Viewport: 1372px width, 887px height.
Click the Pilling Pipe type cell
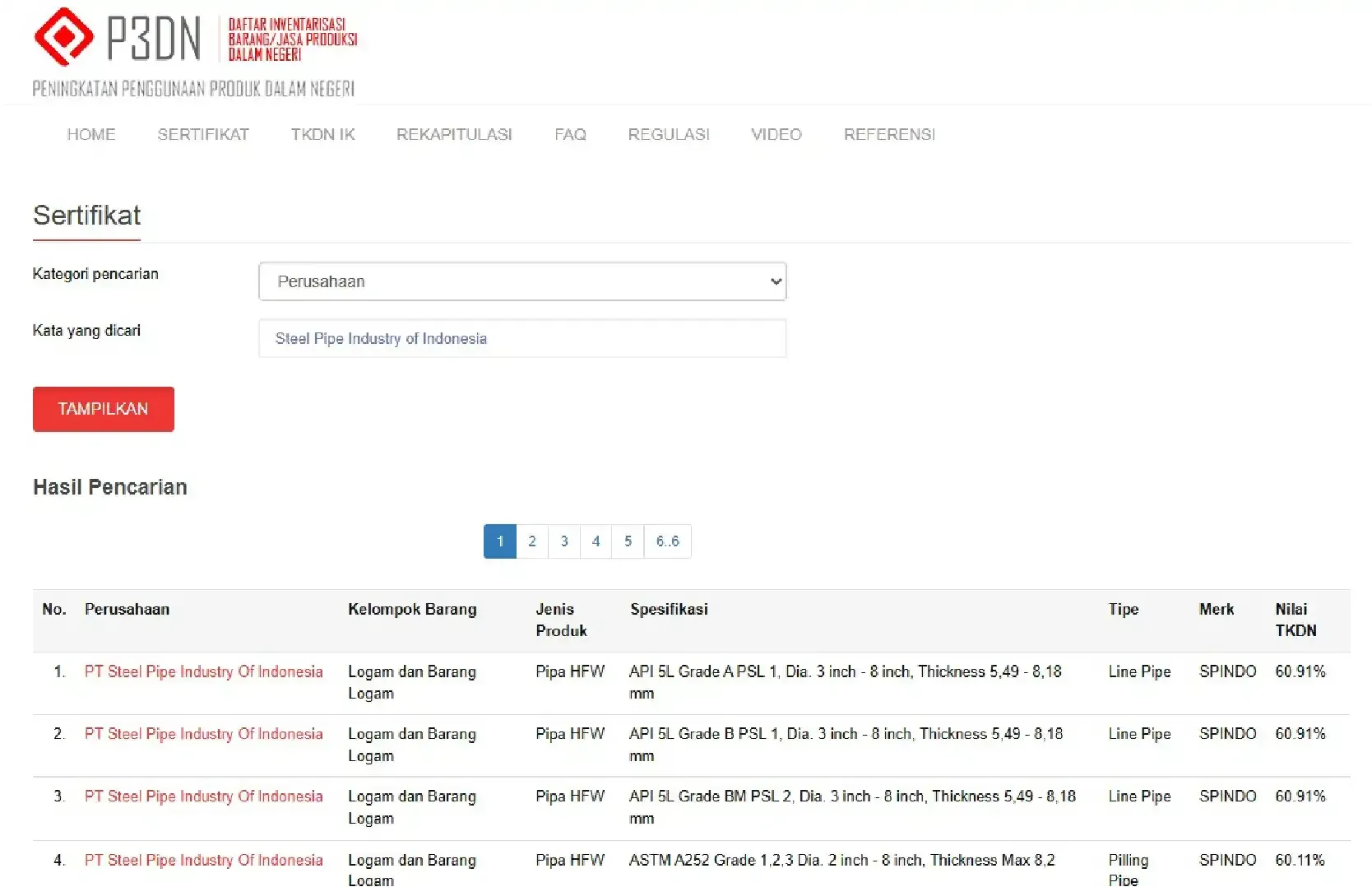pyautogui.click(x=1129, y=870)
